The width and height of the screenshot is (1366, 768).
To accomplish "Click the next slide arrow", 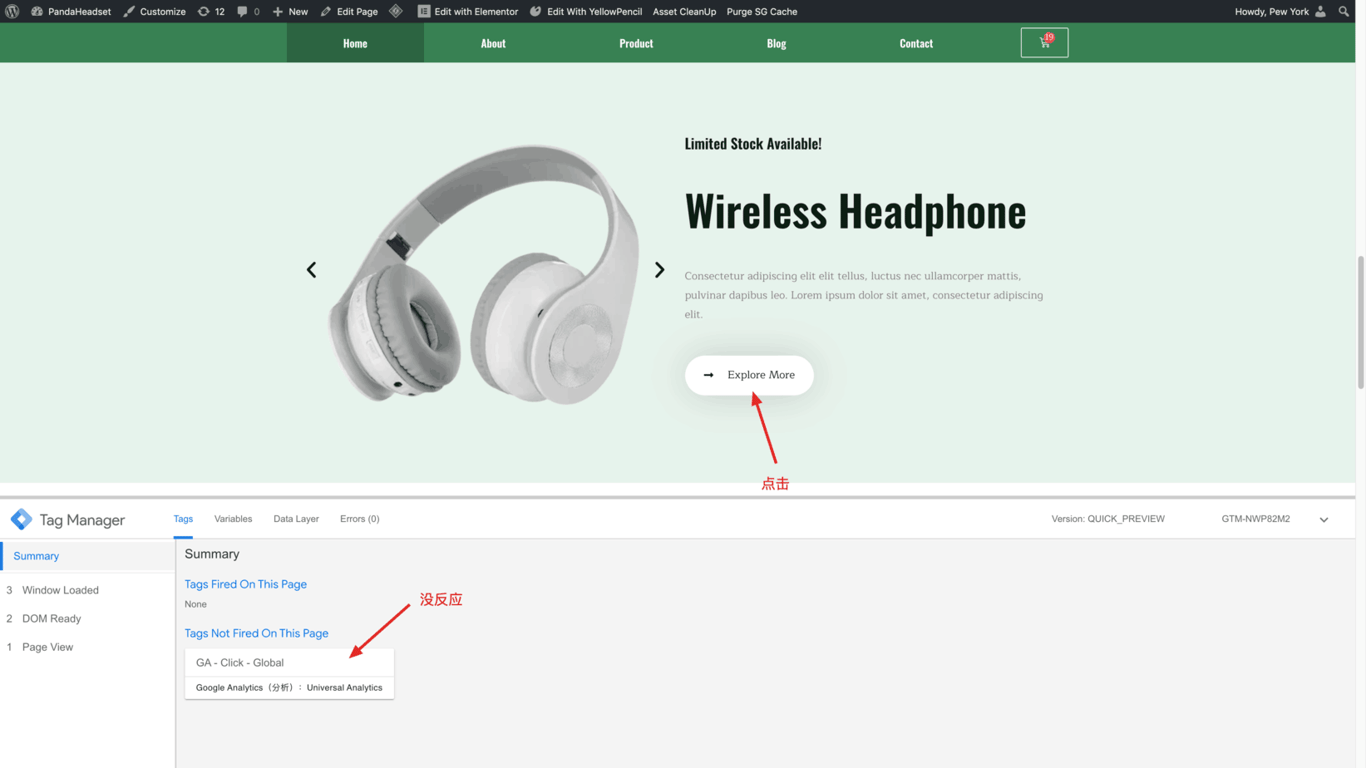I will pos(659,270).
